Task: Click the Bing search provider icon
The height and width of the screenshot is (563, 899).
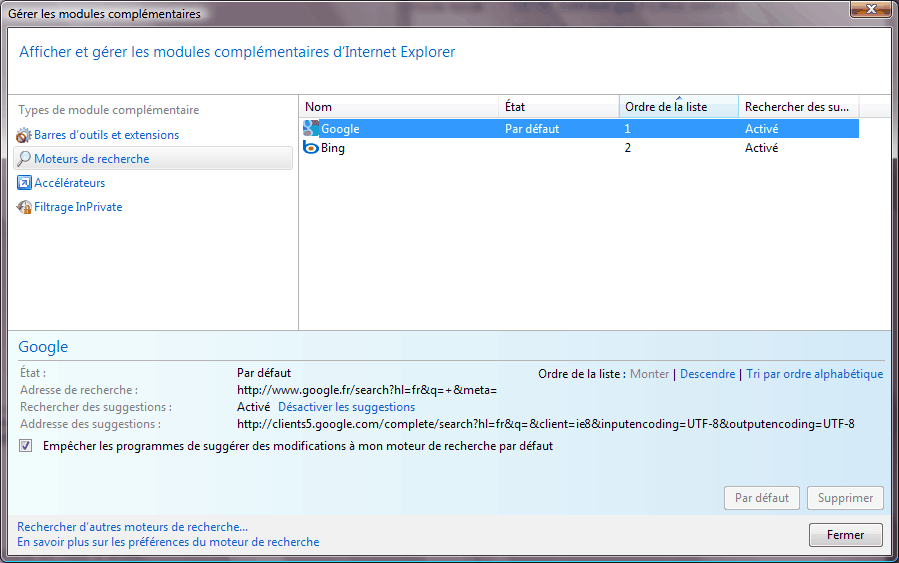Action: pos(311,148)
